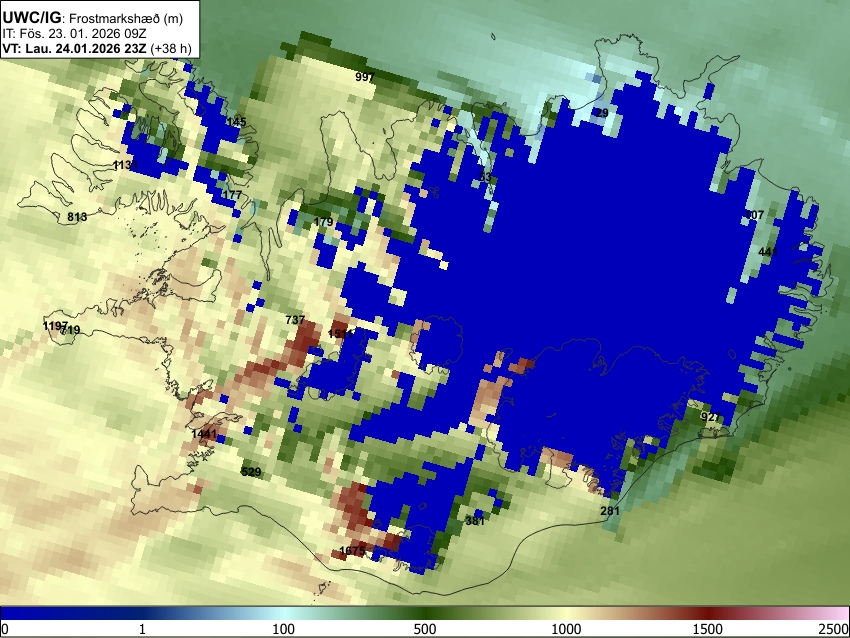
Task: Click the map value 719
Action: point(71,330)
